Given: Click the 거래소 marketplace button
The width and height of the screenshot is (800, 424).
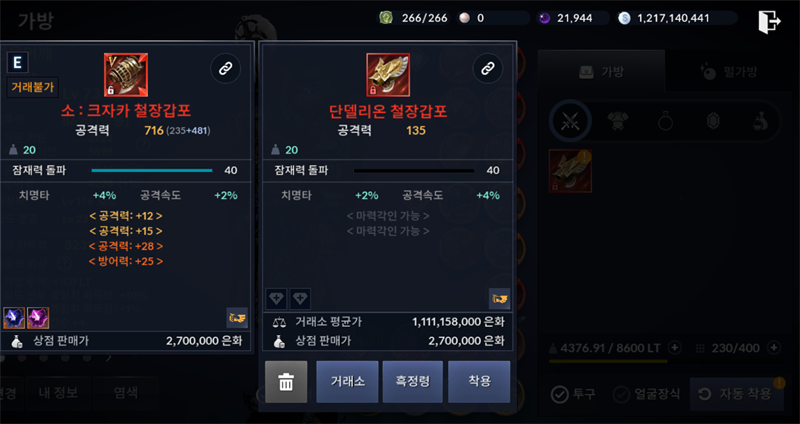Looking at the screenshot, I should tap(347, 382).
